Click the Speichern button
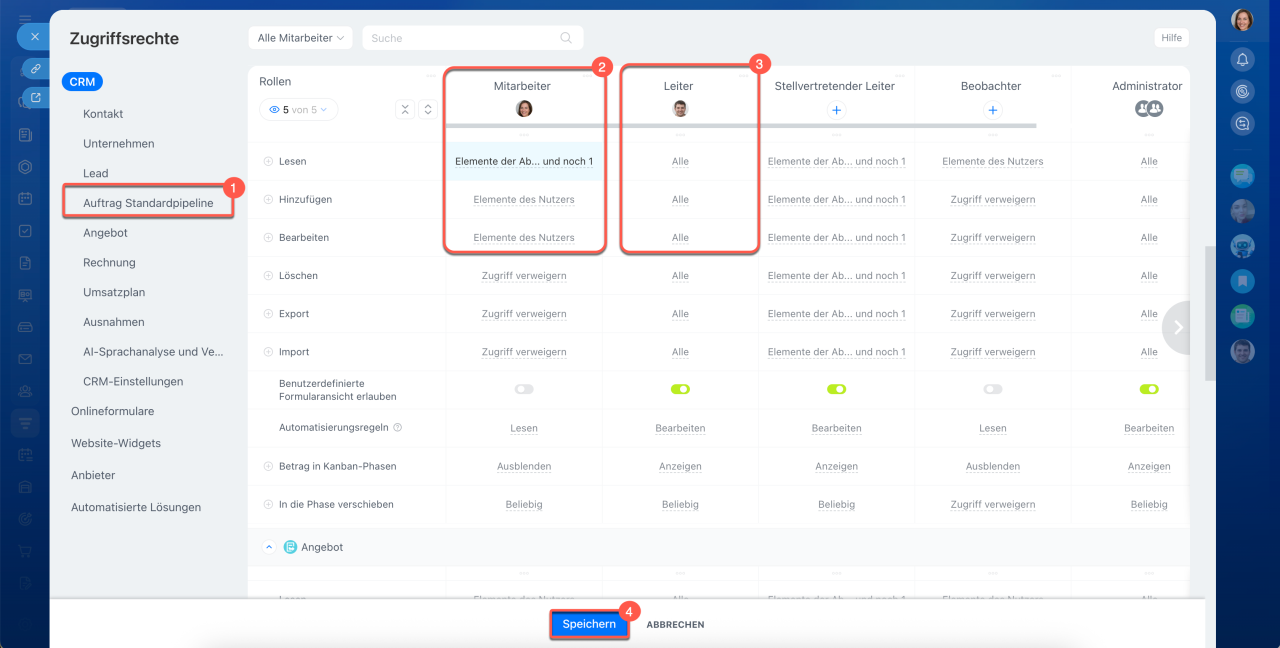Image resolution: width=1280 pixels, height=648 pixels. coord(589,624)
